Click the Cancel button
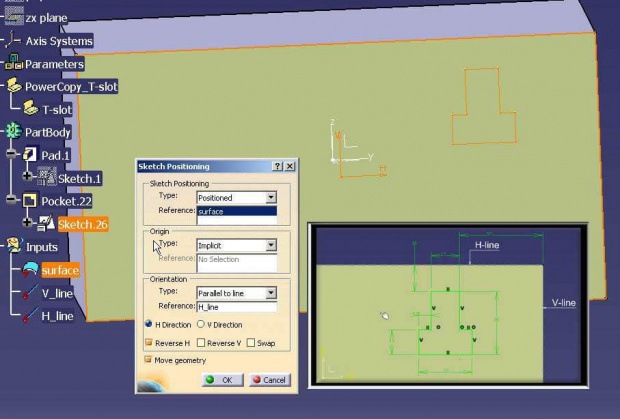The width and height of the screenshot is (620, 419). pos(269,380)
